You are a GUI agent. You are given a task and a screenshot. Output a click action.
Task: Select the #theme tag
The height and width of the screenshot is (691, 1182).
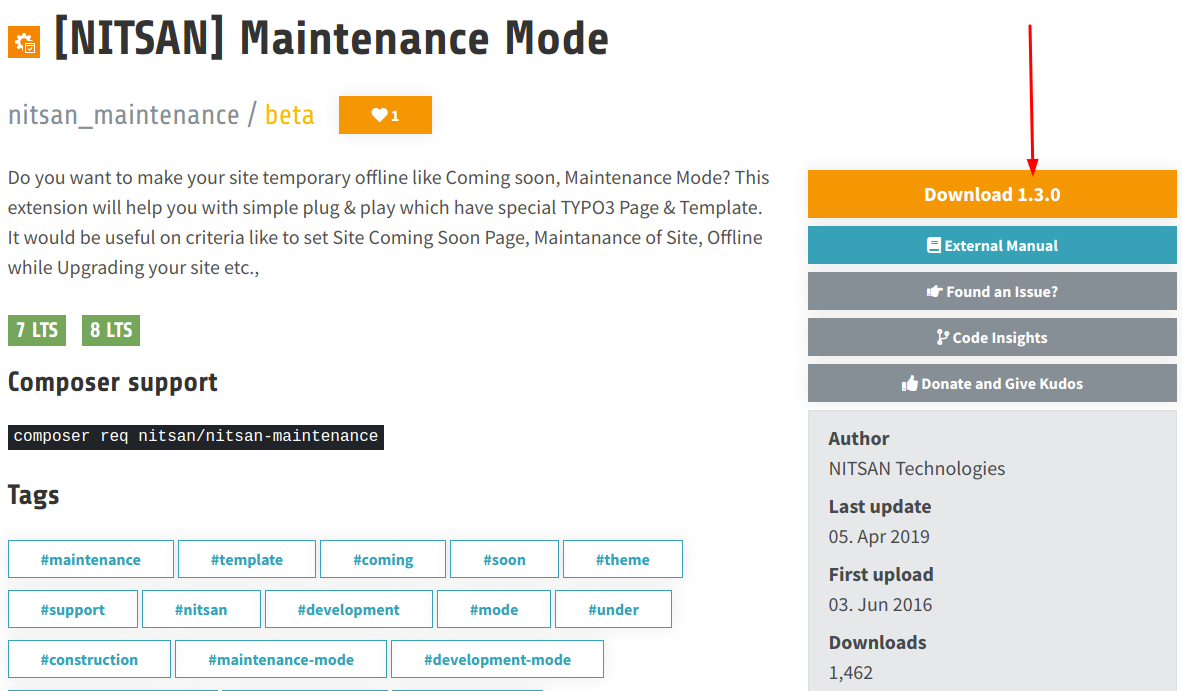click(622, 559)
